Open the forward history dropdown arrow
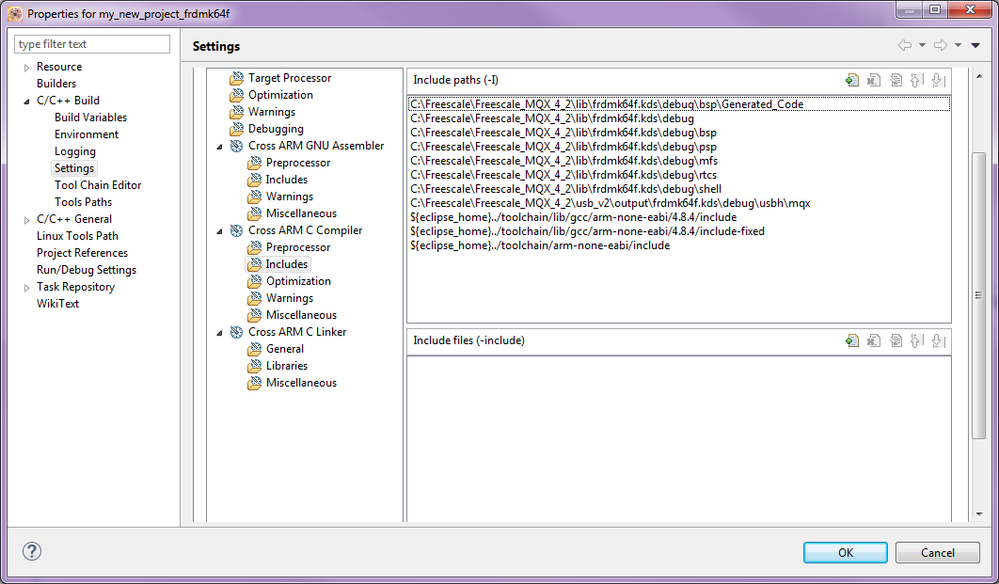This screenshot has width=999, height=584. 958,45
